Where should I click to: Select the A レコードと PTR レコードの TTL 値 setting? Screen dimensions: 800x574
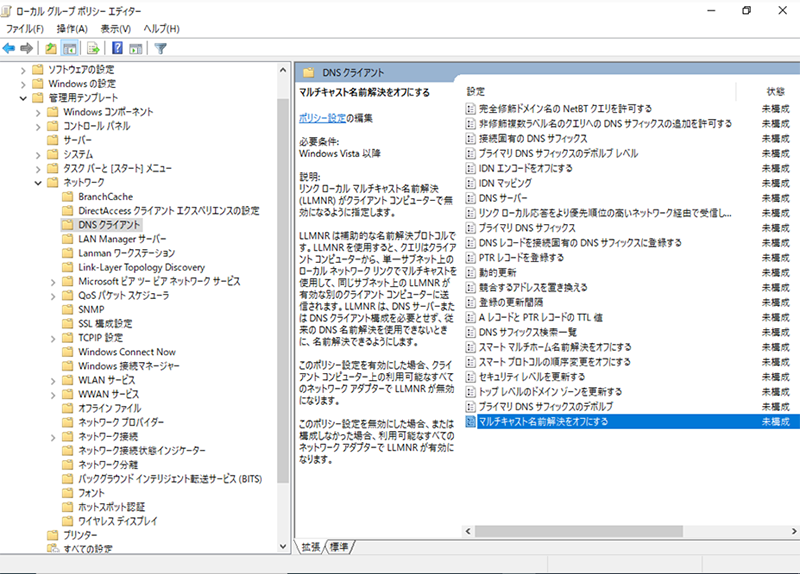tap(541, 317)
